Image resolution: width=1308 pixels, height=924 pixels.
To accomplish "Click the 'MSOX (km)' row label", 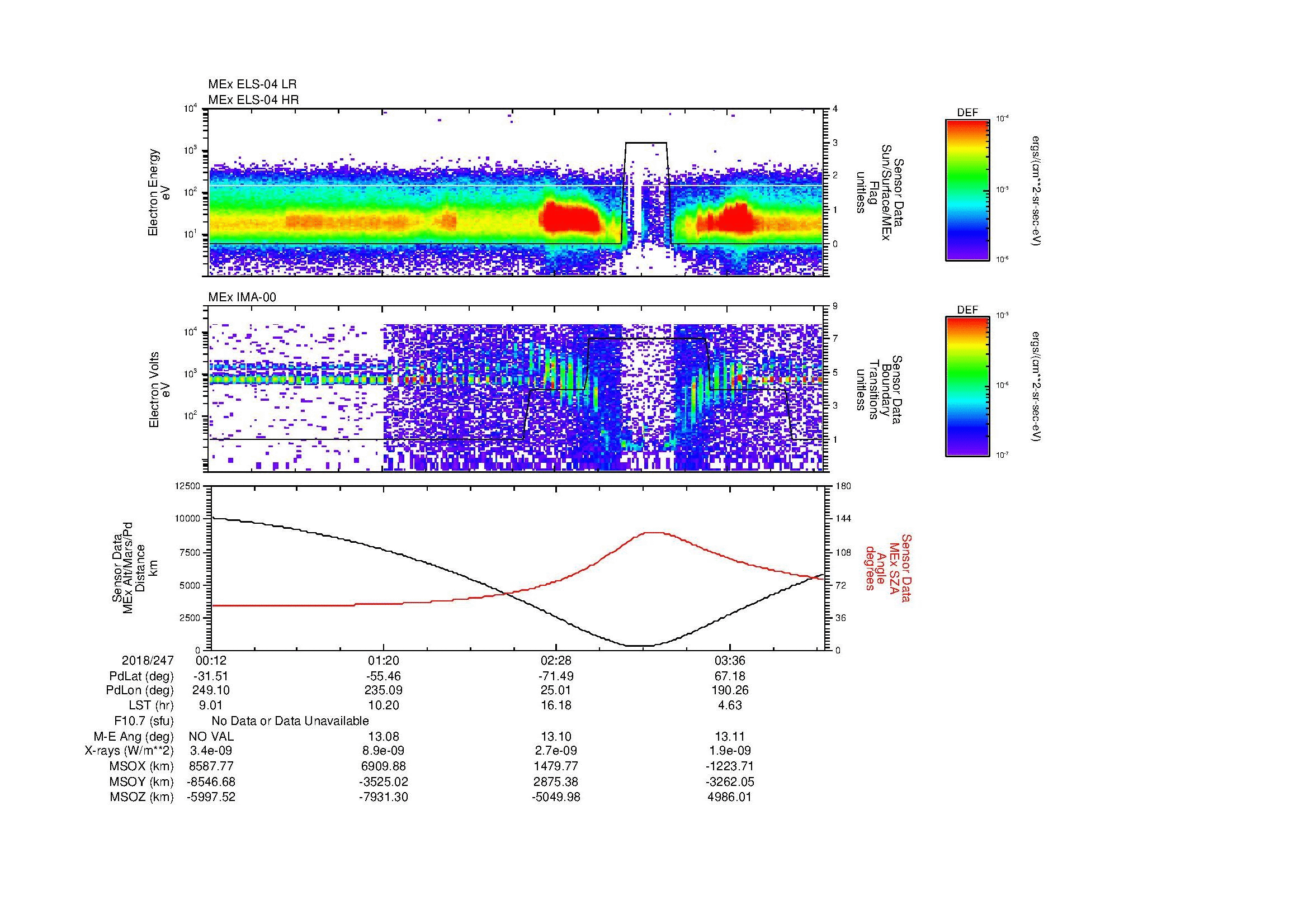I will pos(142,766).
